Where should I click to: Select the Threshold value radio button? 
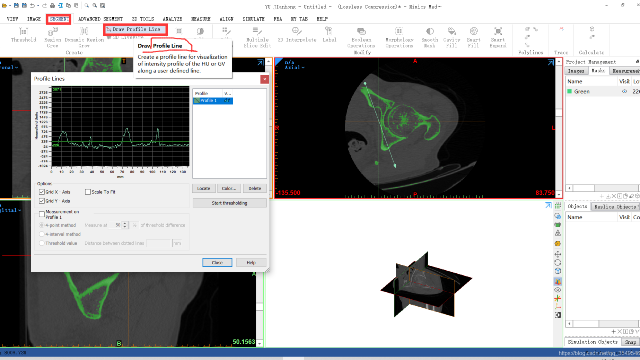(42, 243)
